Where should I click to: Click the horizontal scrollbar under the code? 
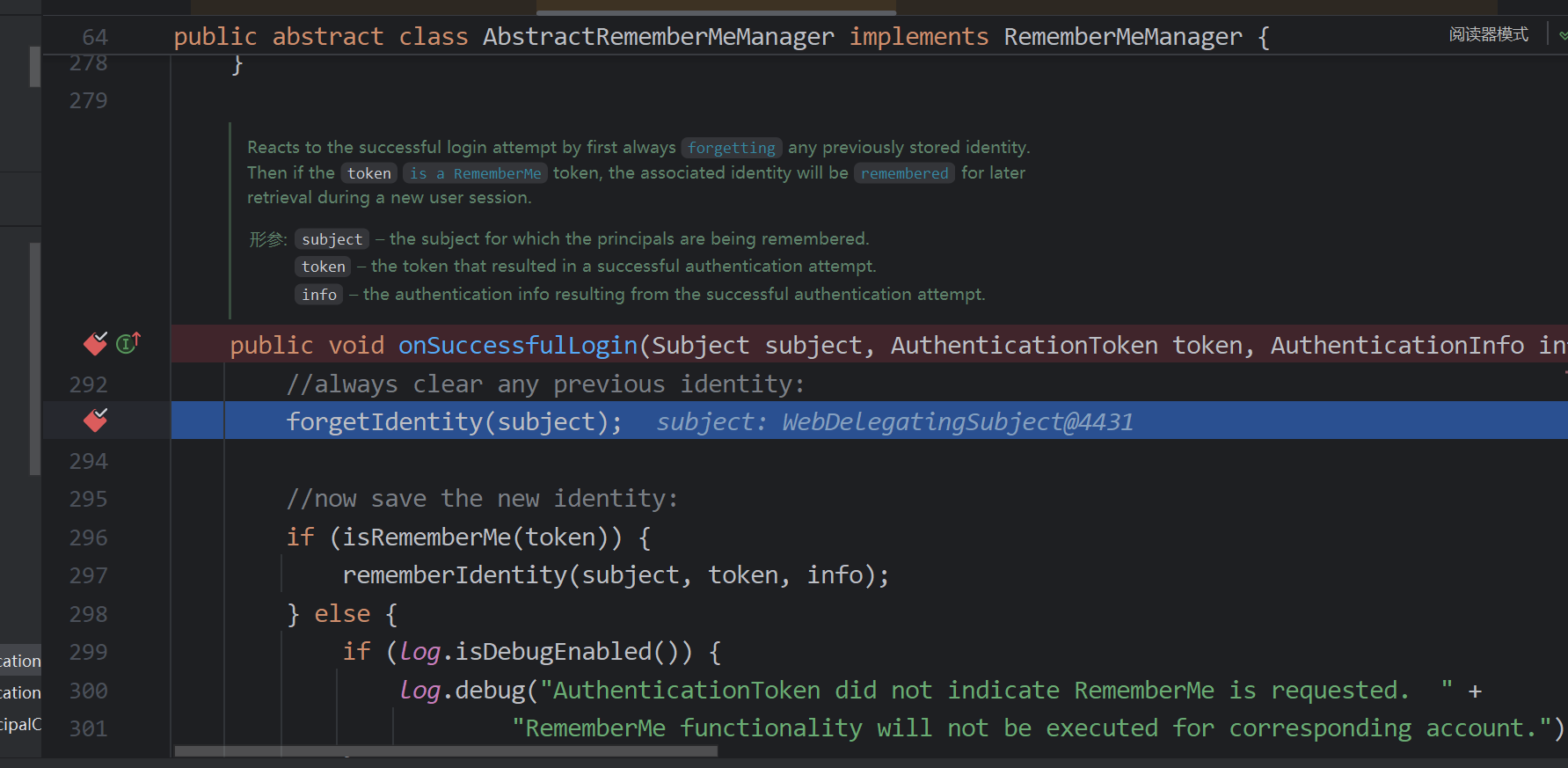click(x=446, y=751)
